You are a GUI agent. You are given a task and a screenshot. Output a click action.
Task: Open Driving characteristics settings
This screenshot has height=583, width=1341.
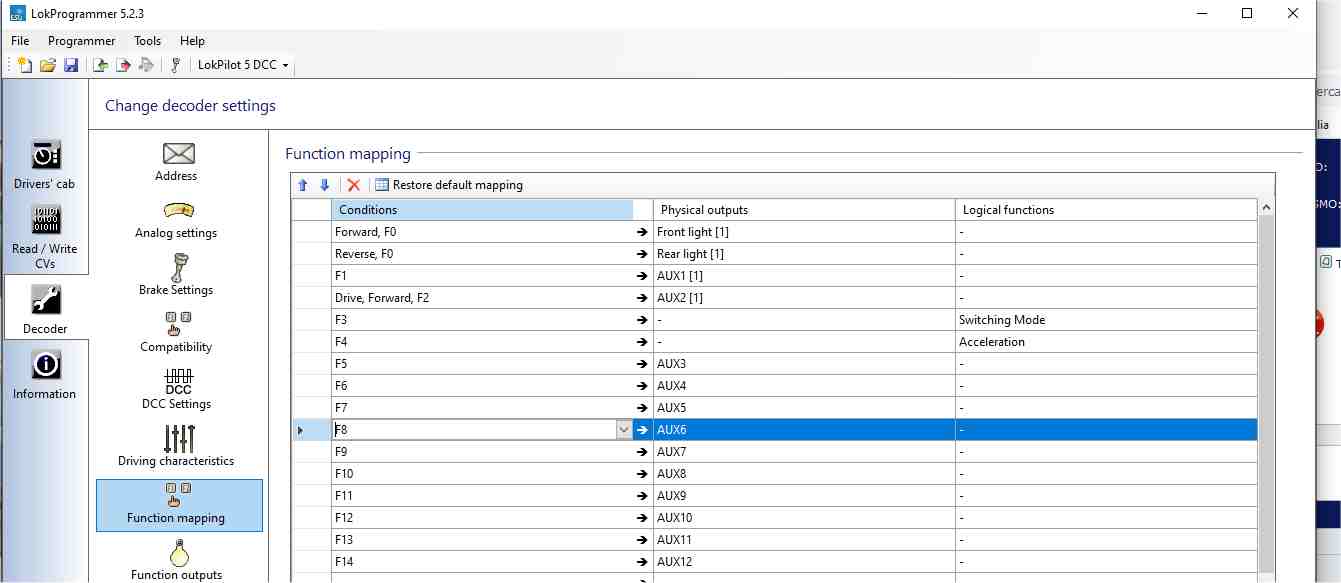pyautogui.click(x=176, y=445)
